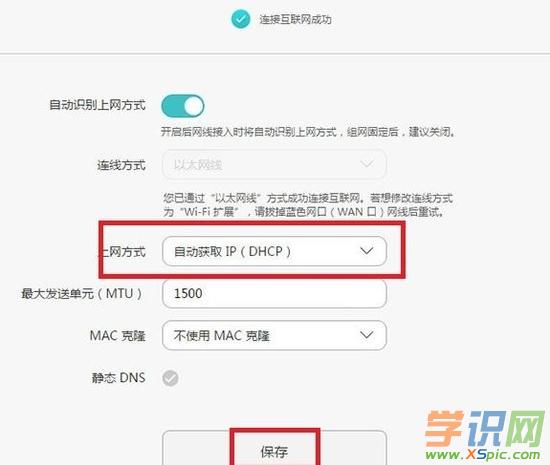Open the www.XSpic.com watermark link
Screen dimensions: 550x465
(x=483, y=455)
